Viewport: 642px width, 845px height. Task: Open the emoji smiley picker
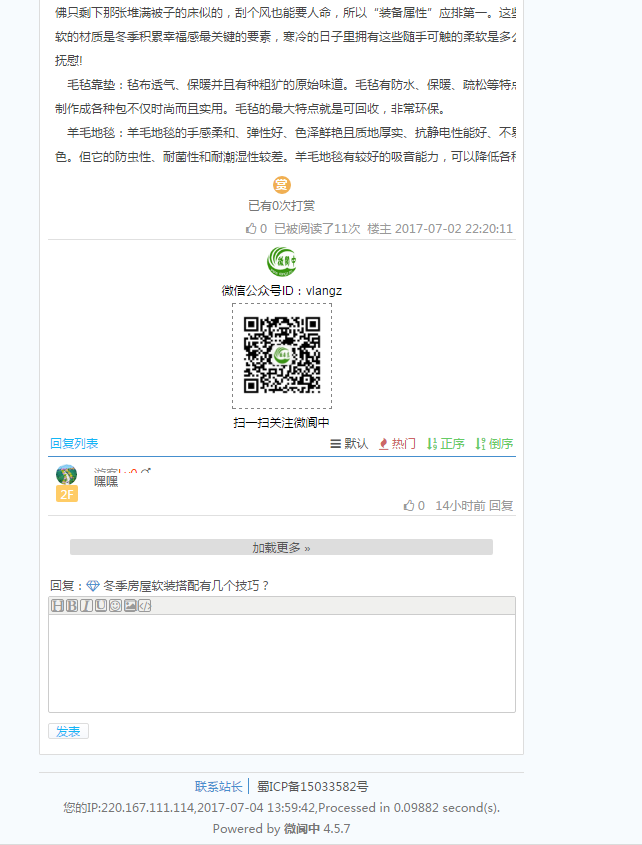click(x=115, y=606)
